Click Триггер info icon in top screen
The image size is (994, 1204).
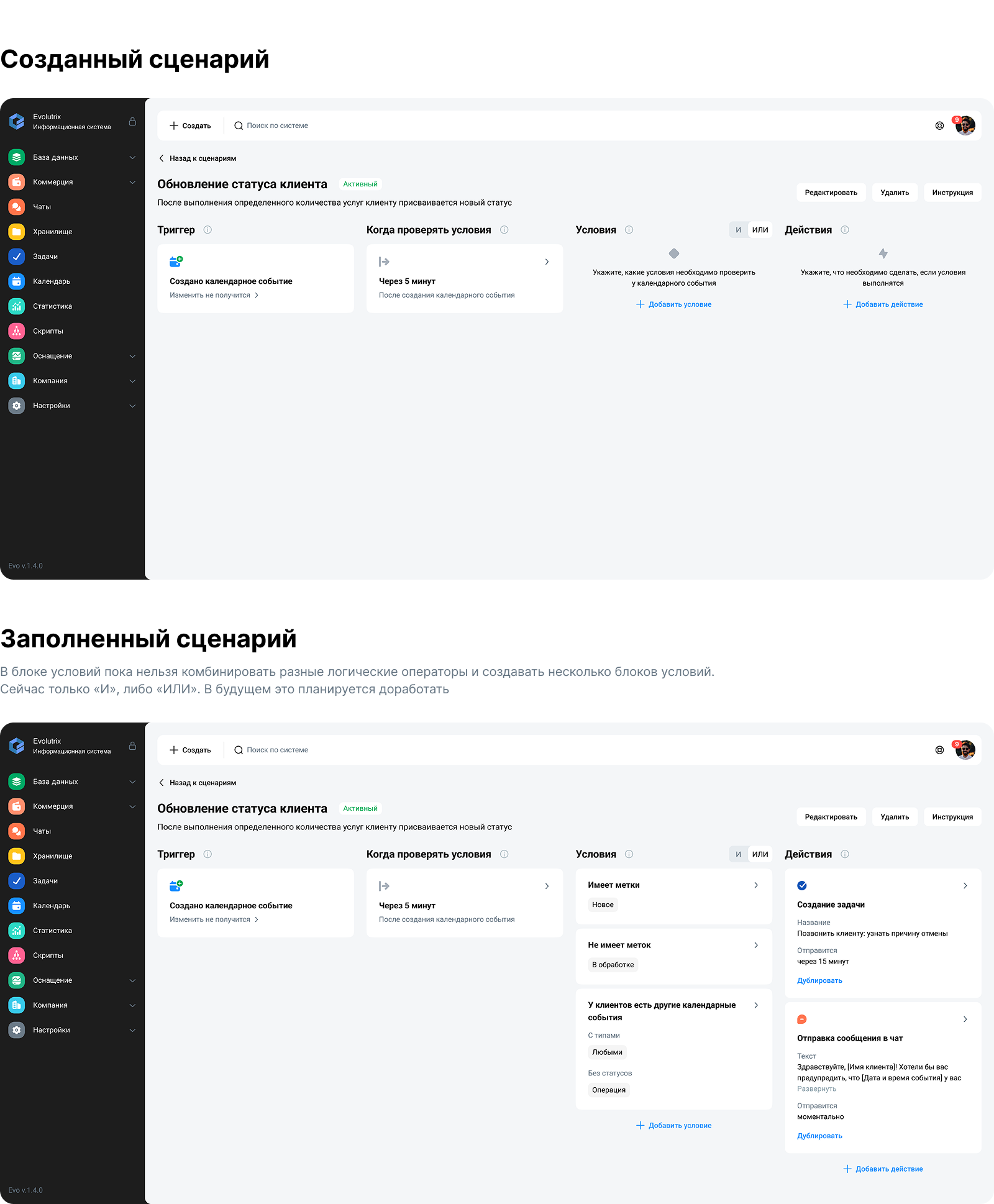(207, 230)
